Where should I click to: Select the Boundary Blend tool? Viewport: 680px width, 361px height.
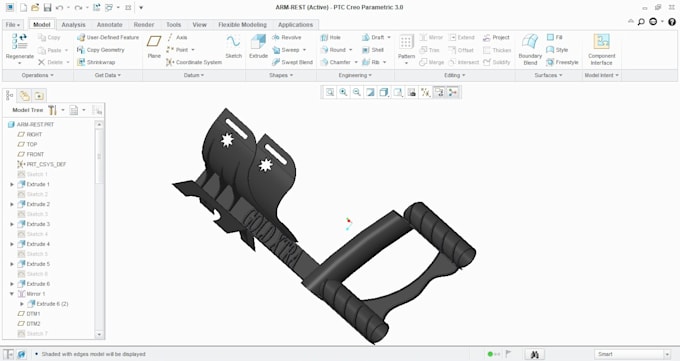(x=530, y=49)
